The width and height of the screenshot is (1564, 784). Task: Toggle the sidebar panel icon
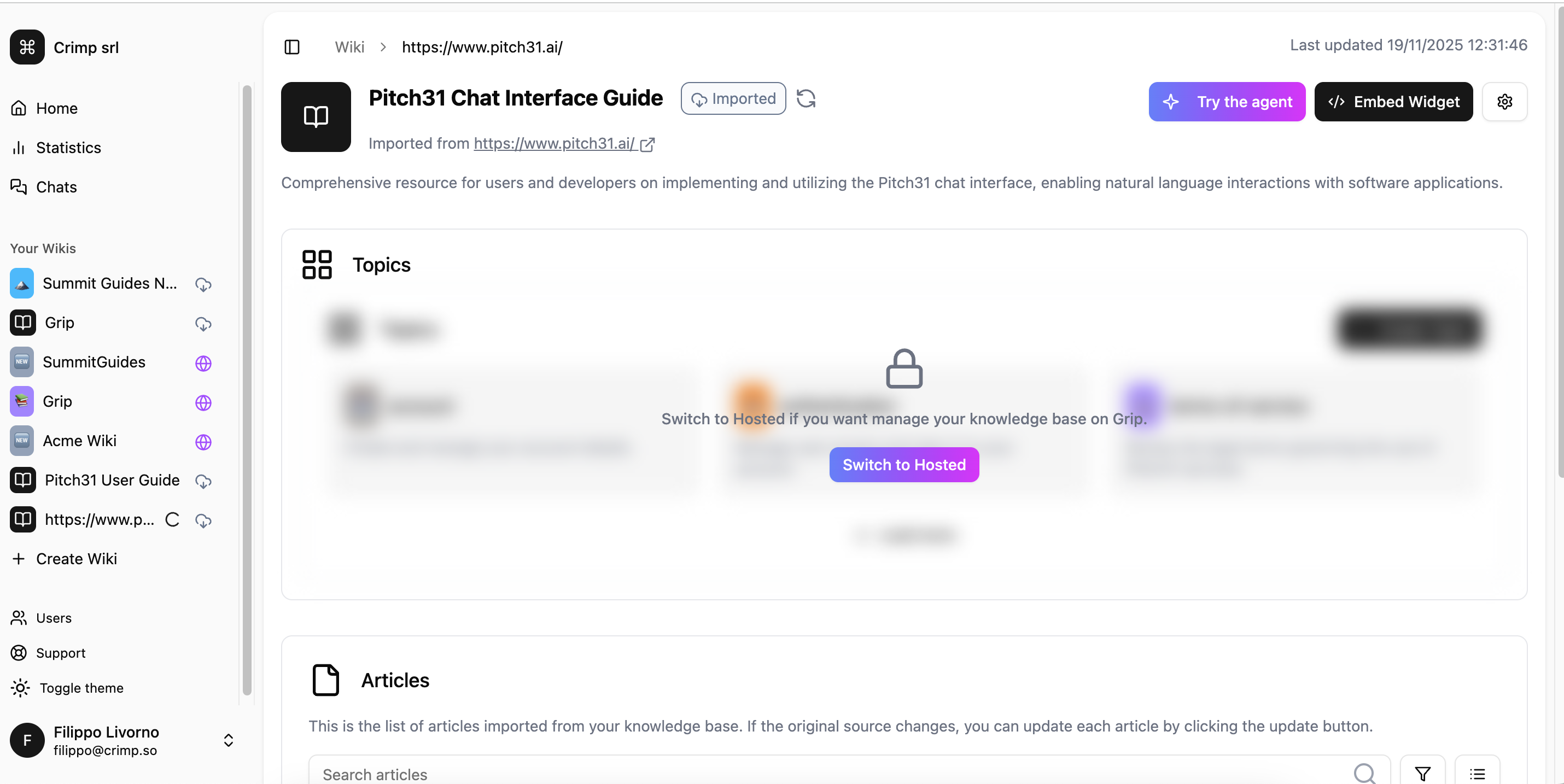pos(292,46)
